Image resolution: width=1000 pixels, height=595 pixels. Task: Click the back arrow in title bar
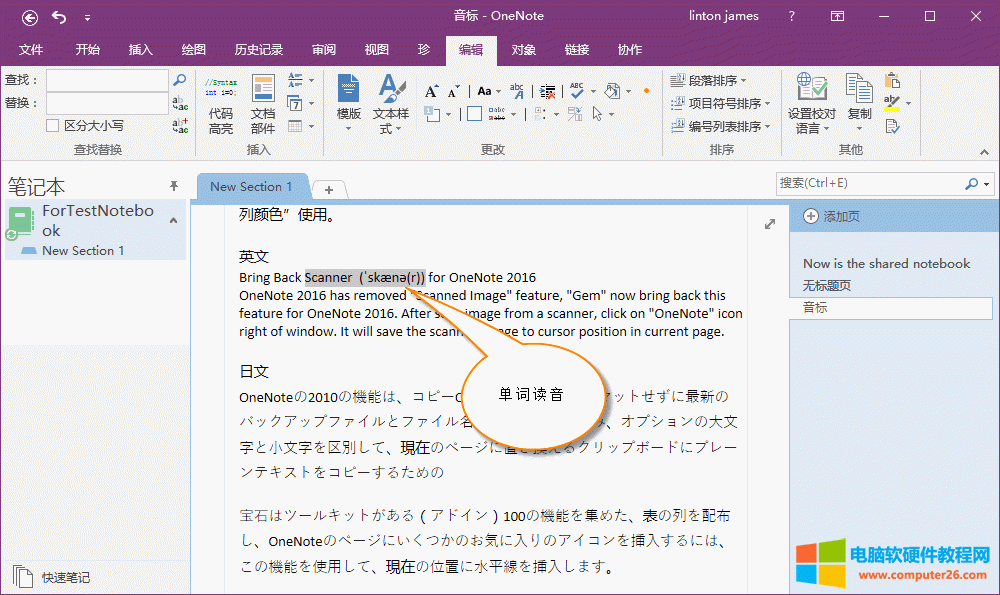(x=30, y=17)
